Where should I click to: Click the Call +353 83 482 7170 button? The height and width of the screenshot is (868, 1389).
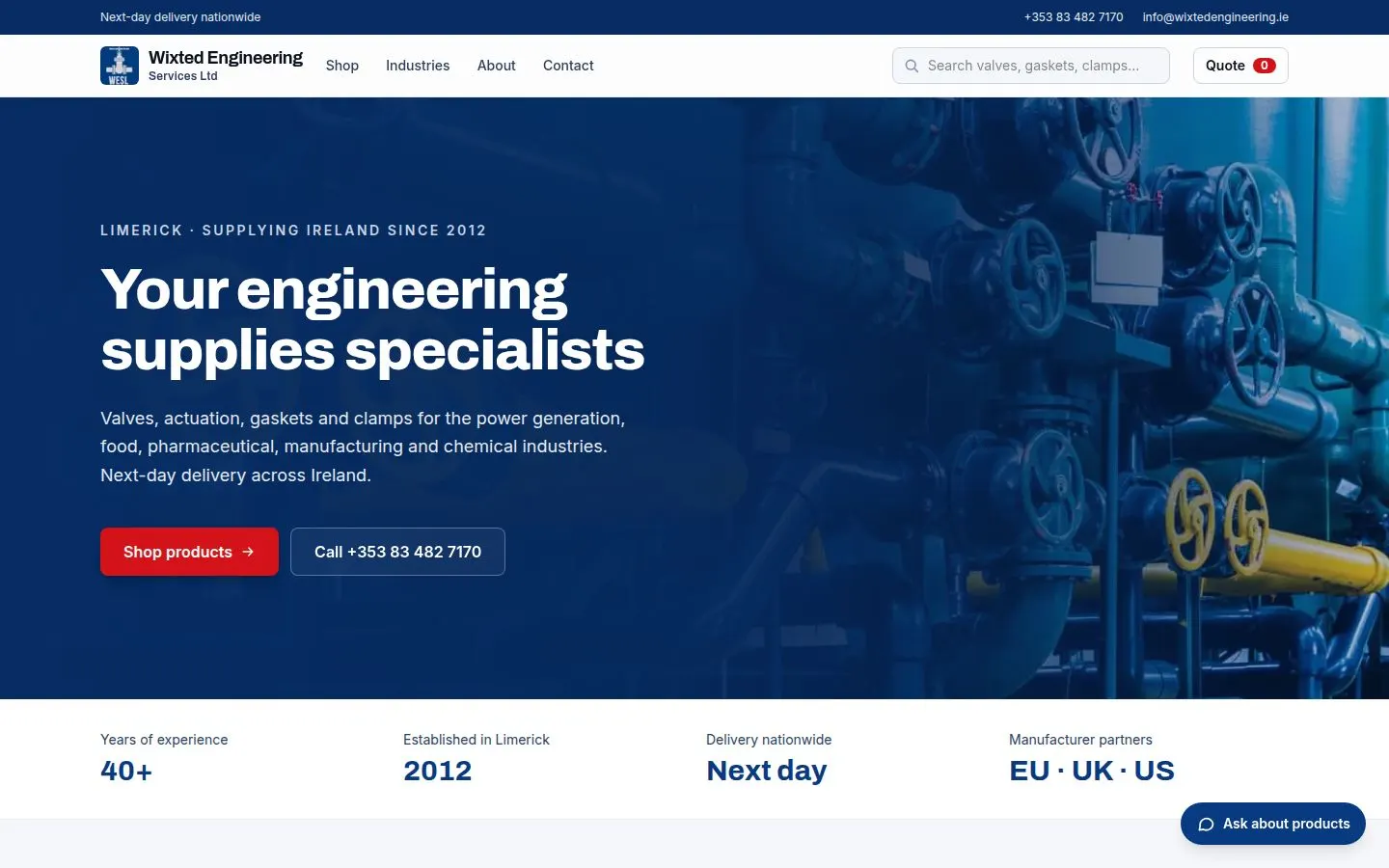coord(397,552)
